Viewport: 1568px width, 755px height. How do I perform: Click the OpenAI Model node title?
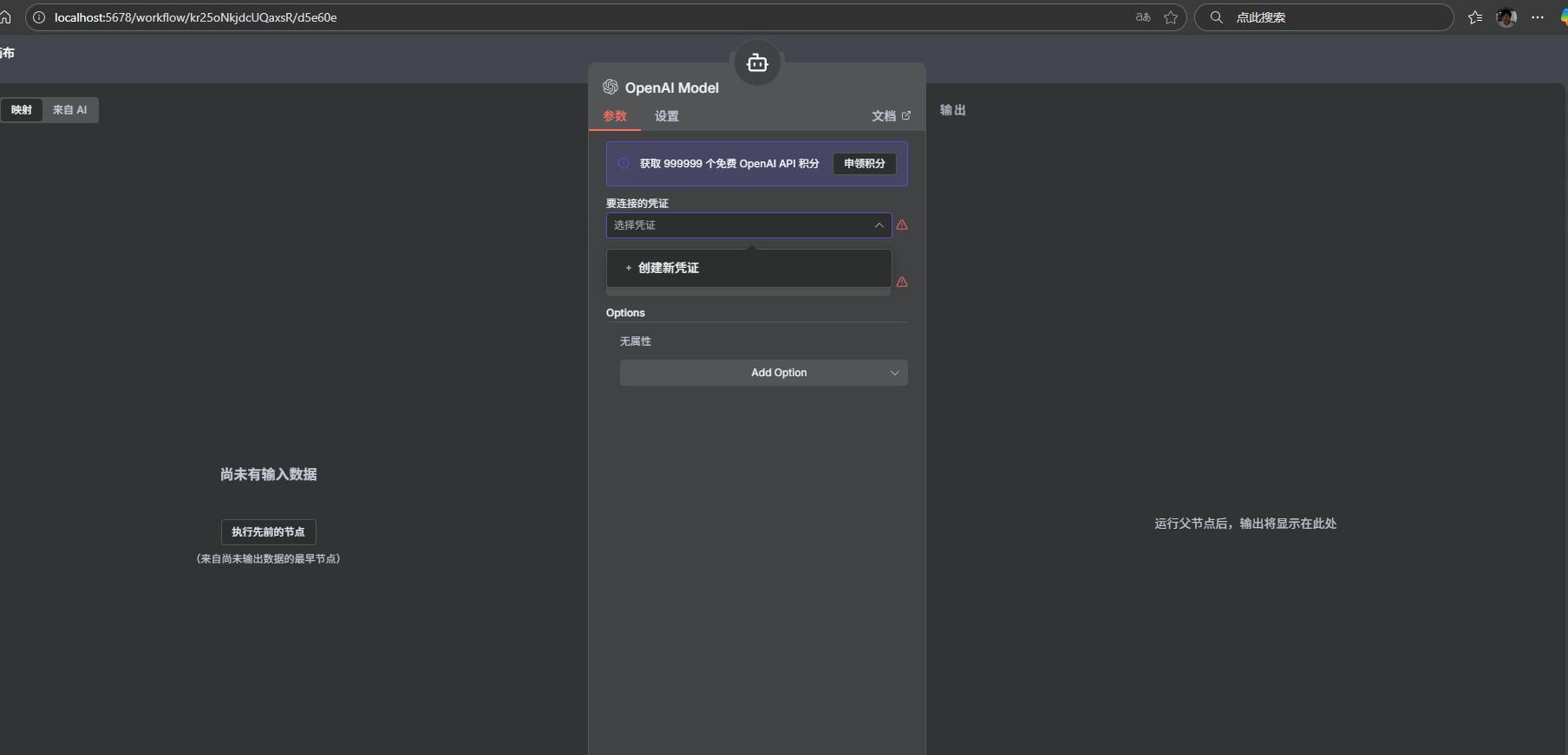click(672, 88)
